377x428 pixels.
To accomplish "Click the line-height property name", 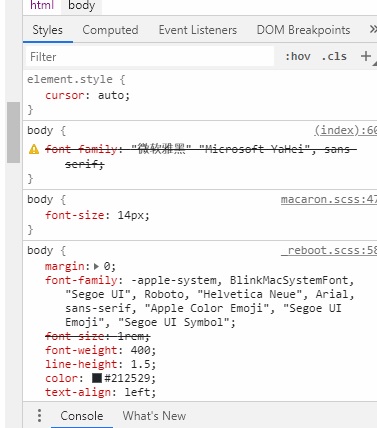I will coord(81,364).
